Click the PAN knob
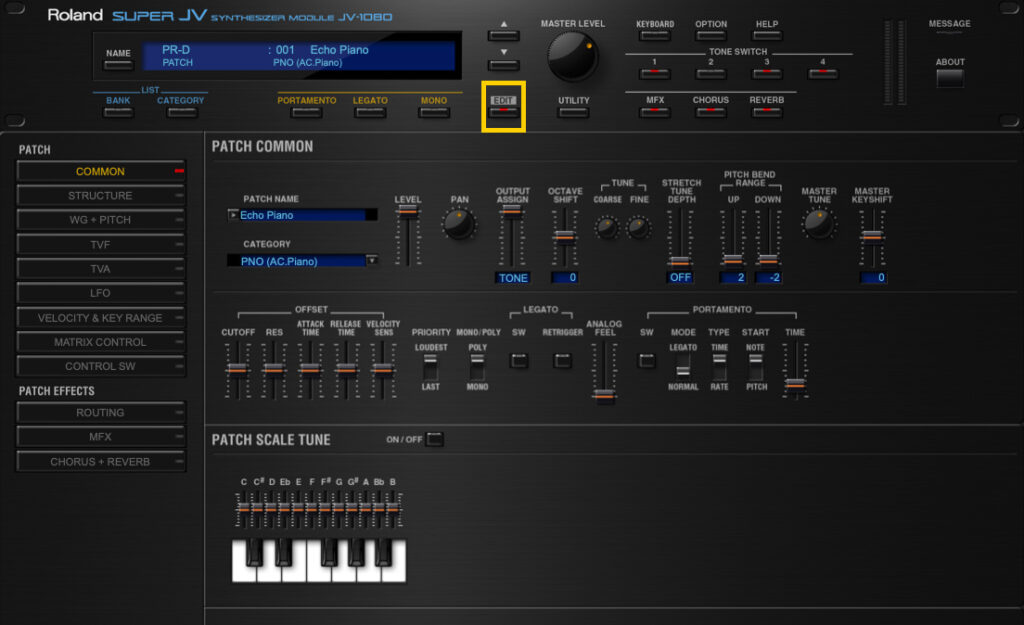 [x=458, y=225]
